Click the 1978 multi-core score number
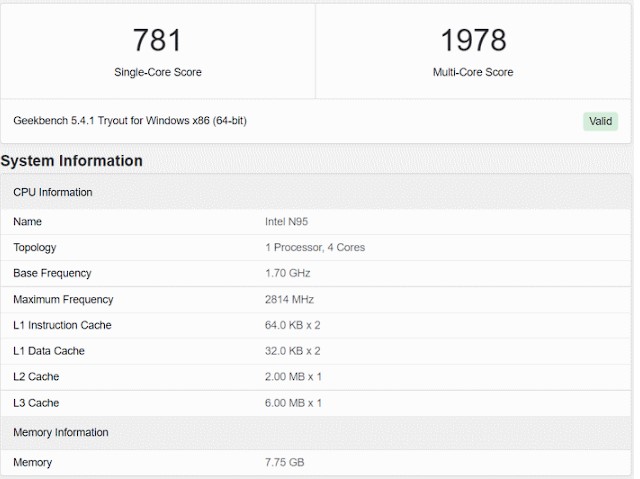This screenshot has height=479, width=640. pyautogui.click(x=473, y=40)
